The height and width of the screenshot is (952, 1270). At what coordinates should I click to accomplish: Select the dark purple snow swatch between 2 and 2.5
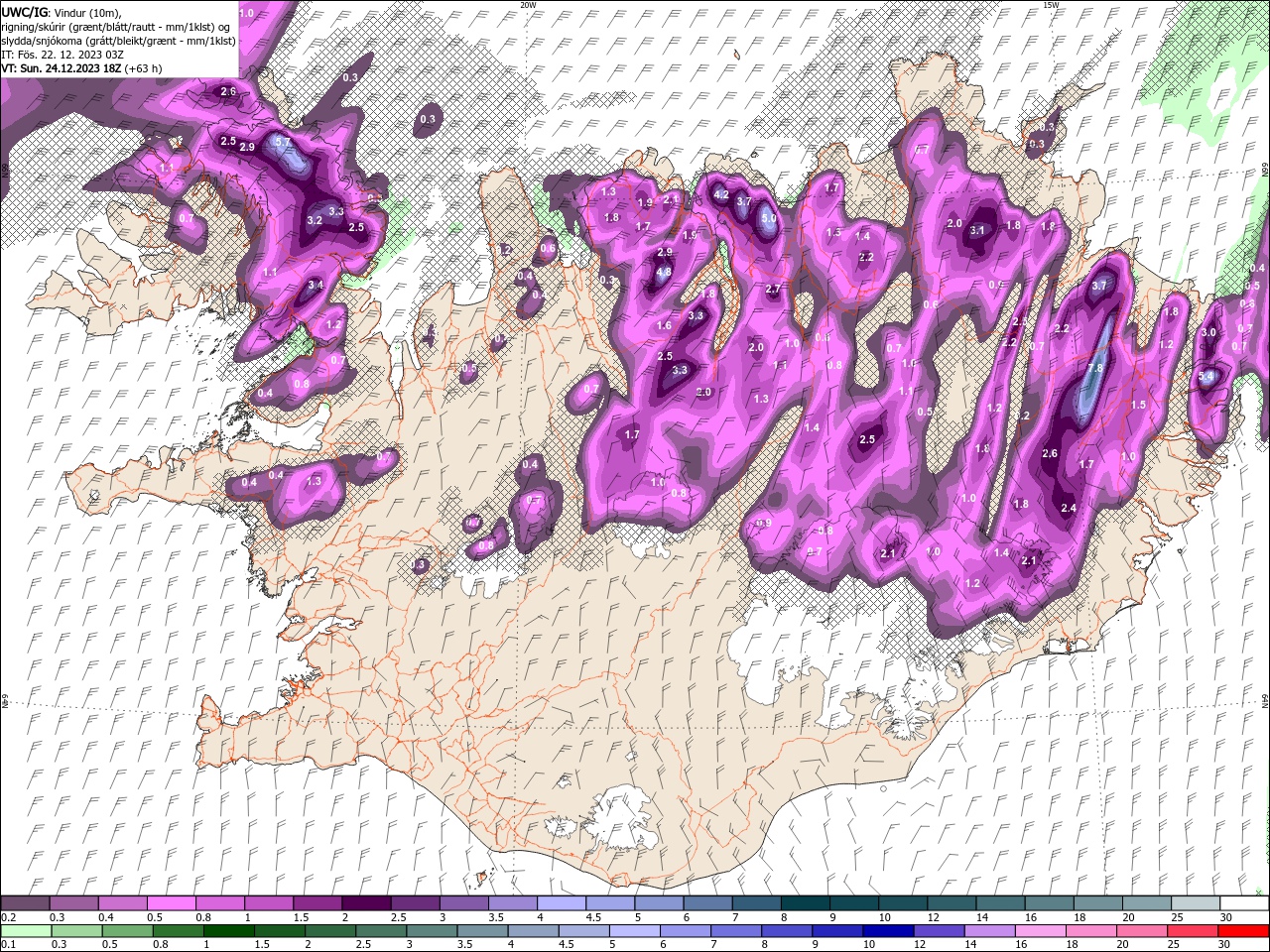click(x=365, y=904)
